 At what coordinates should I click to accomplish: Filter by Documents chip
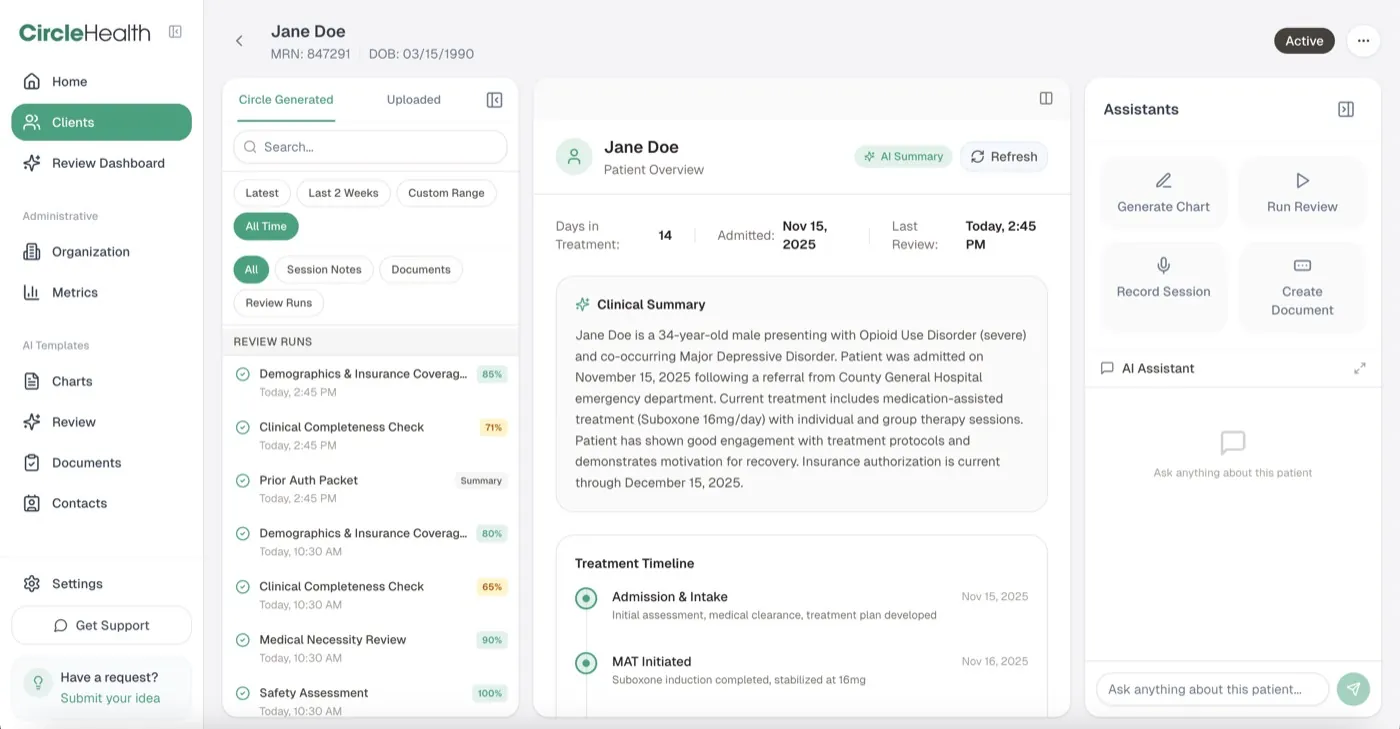point(421,269)
